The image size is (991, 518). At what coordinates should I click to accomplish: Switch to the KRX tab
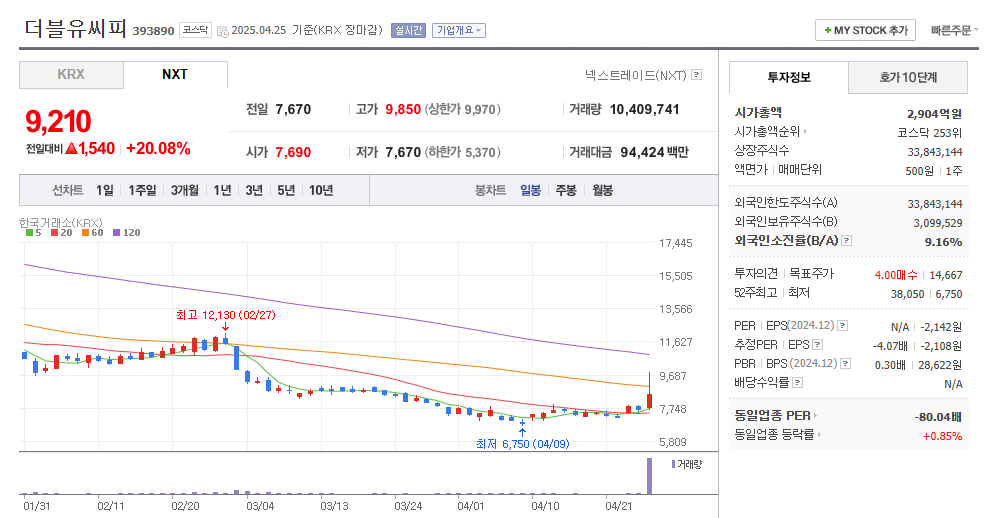tap(71, 75)
